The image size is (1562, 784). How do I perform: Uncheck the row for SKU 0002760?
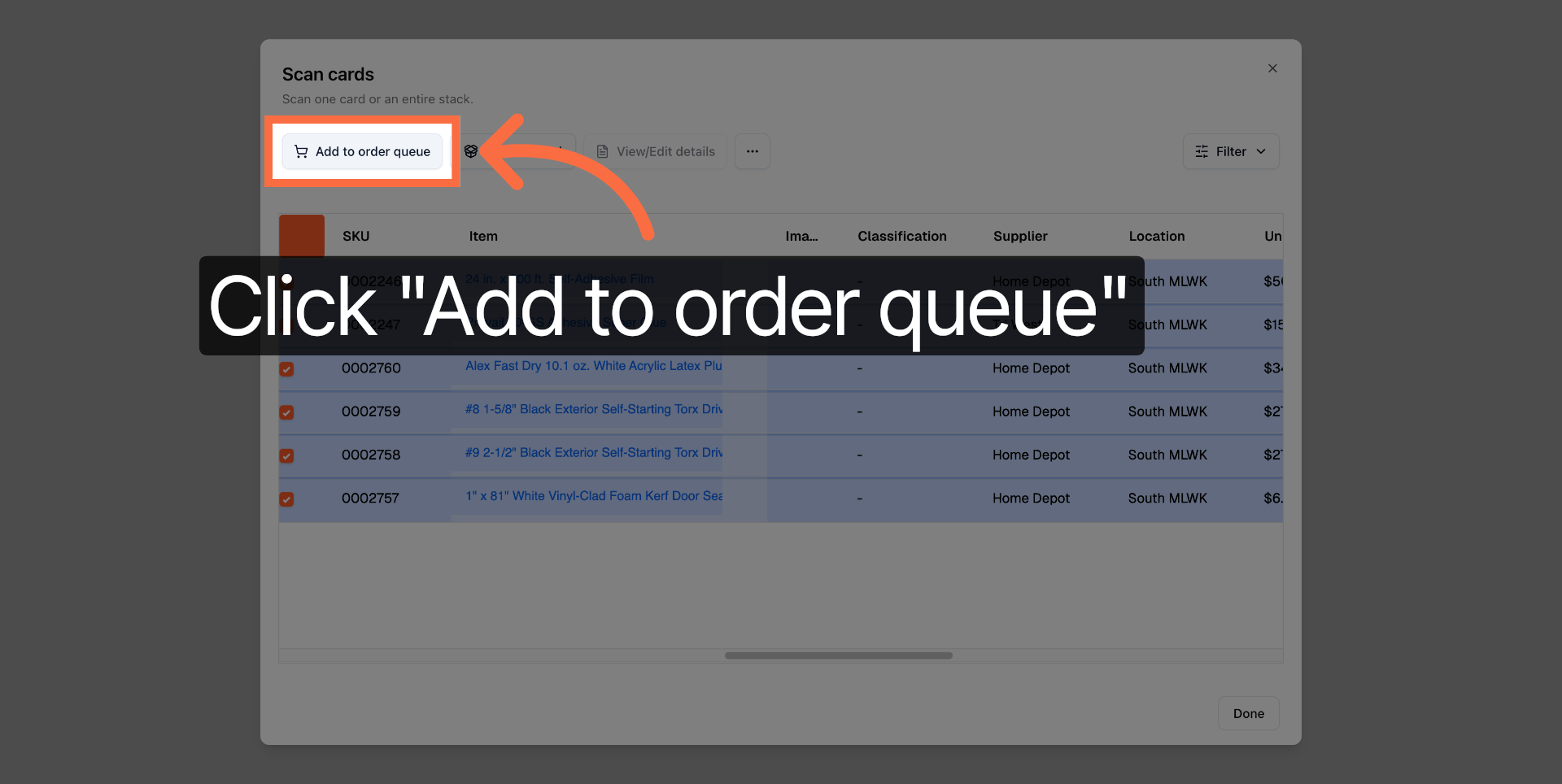coord(286,369)
